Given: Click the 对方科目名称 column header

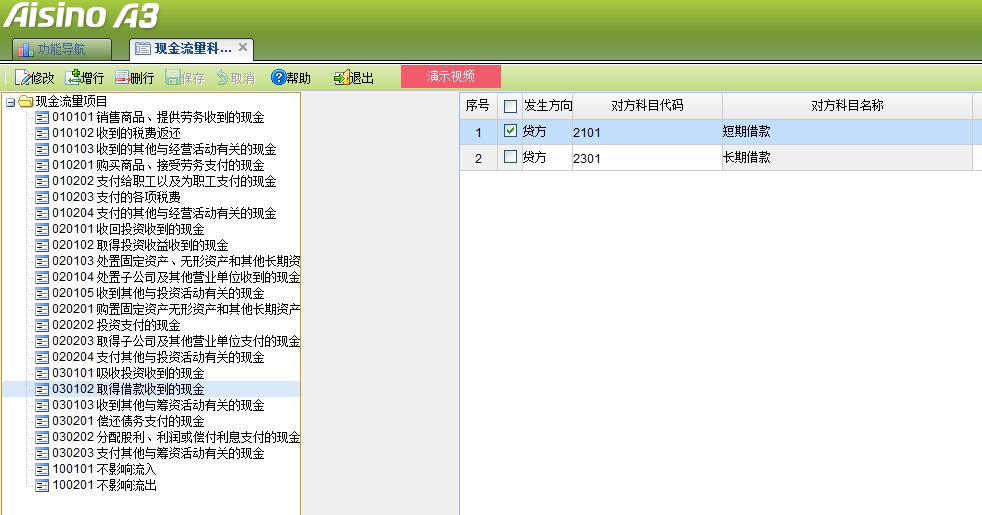Looking at the screenshot, I should [x=846, y=105].
